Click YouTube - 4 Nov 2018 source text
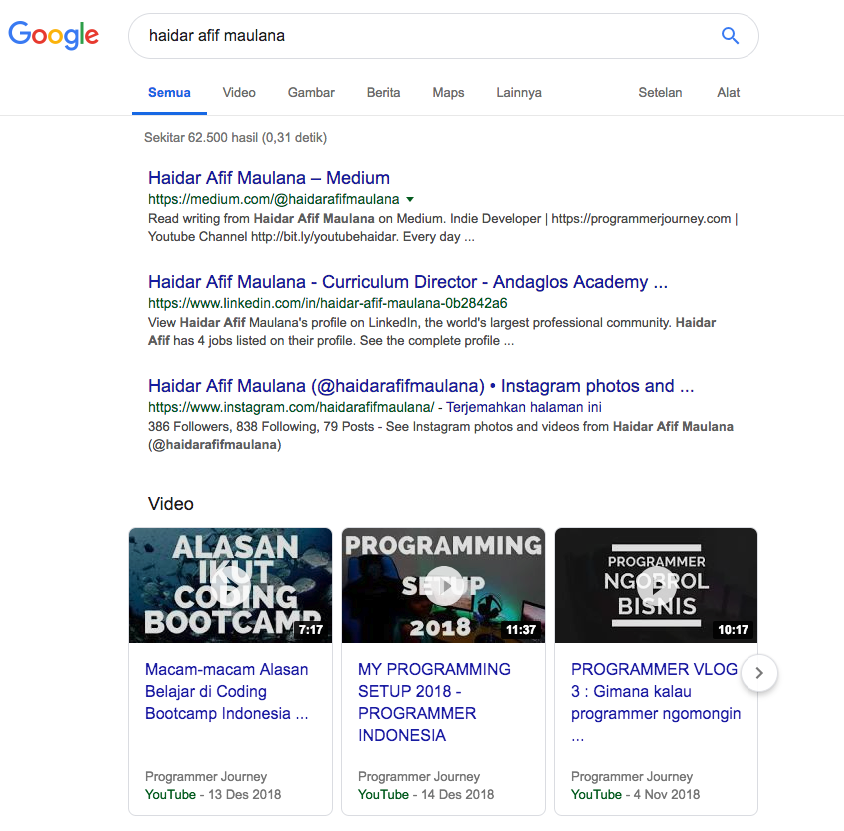Viewport: 844px width, 831px height. (x=635, y=794)
